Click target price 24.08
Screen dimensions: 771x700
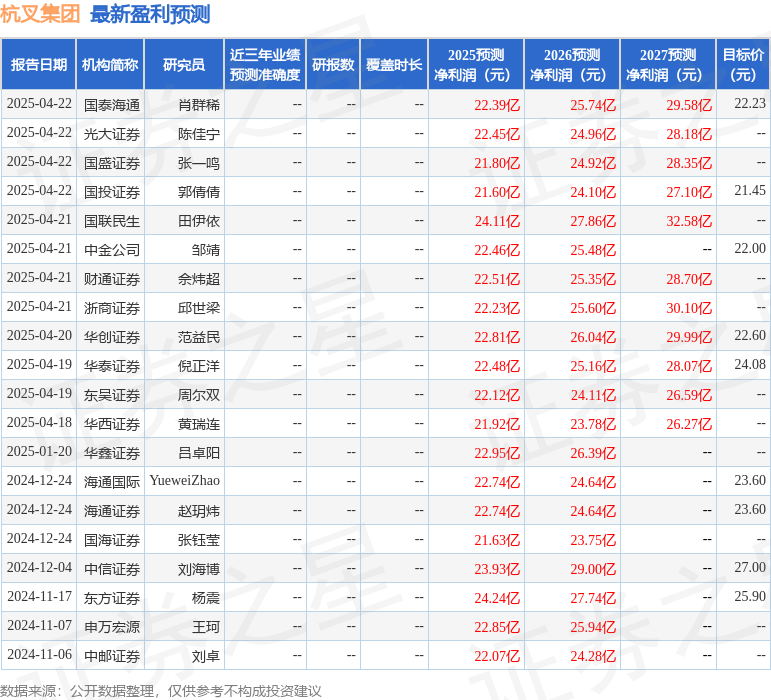click(750, 365)
